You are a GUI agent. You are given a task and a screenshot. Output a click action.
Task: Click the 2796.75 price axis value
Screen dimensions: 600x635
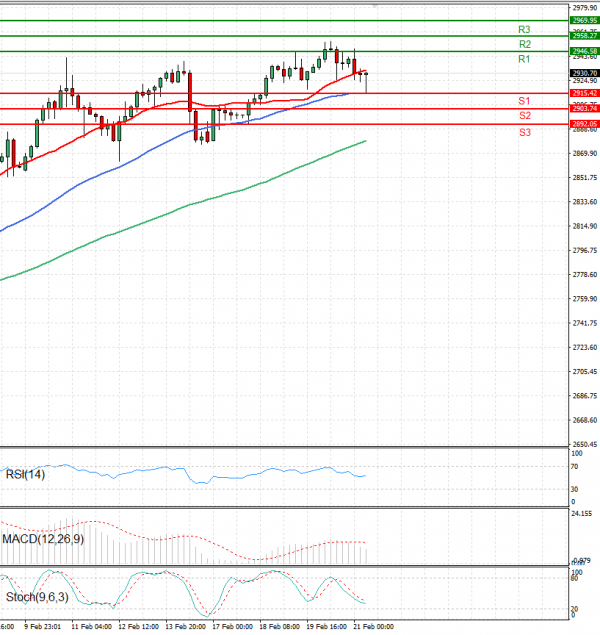[585, 250]
